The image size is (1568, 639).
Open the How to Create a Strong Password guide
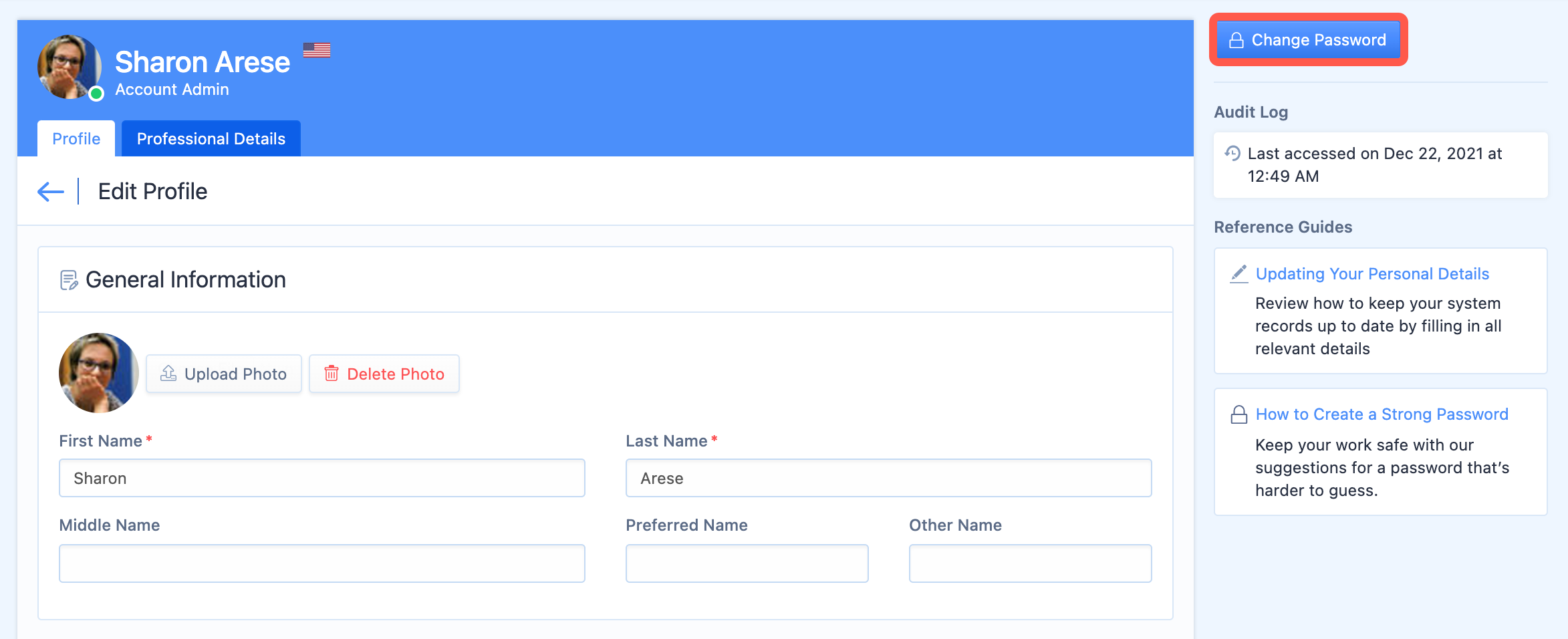(x=1382, y=414)
